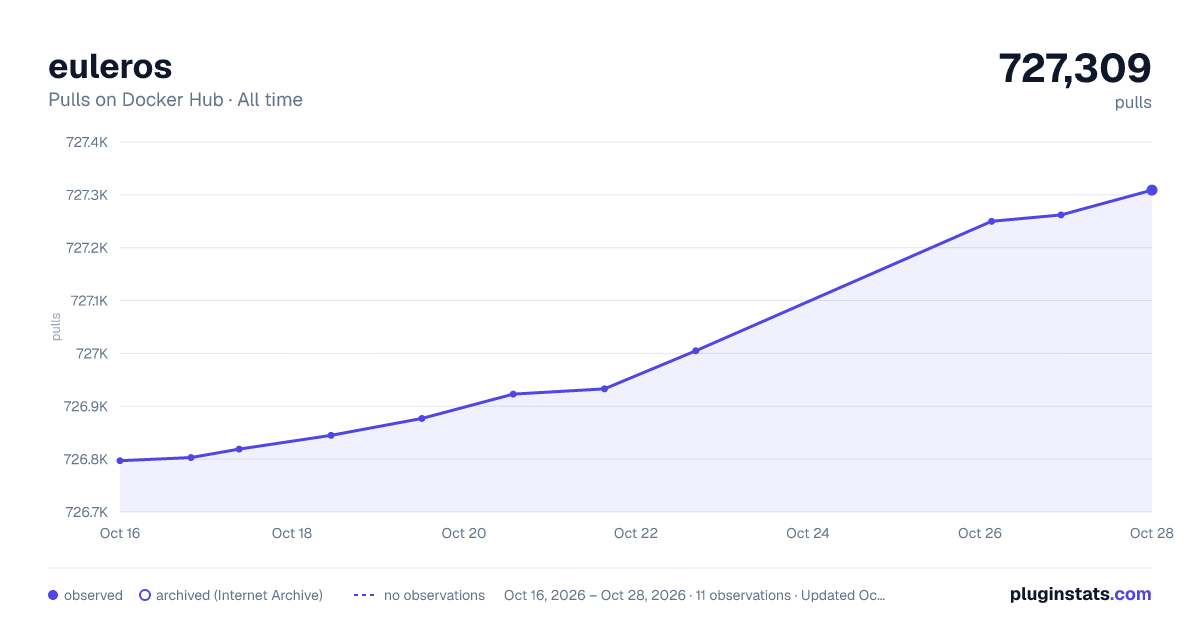
Task: Click the date range and observations footer text
Action: (x=695, y=595)
